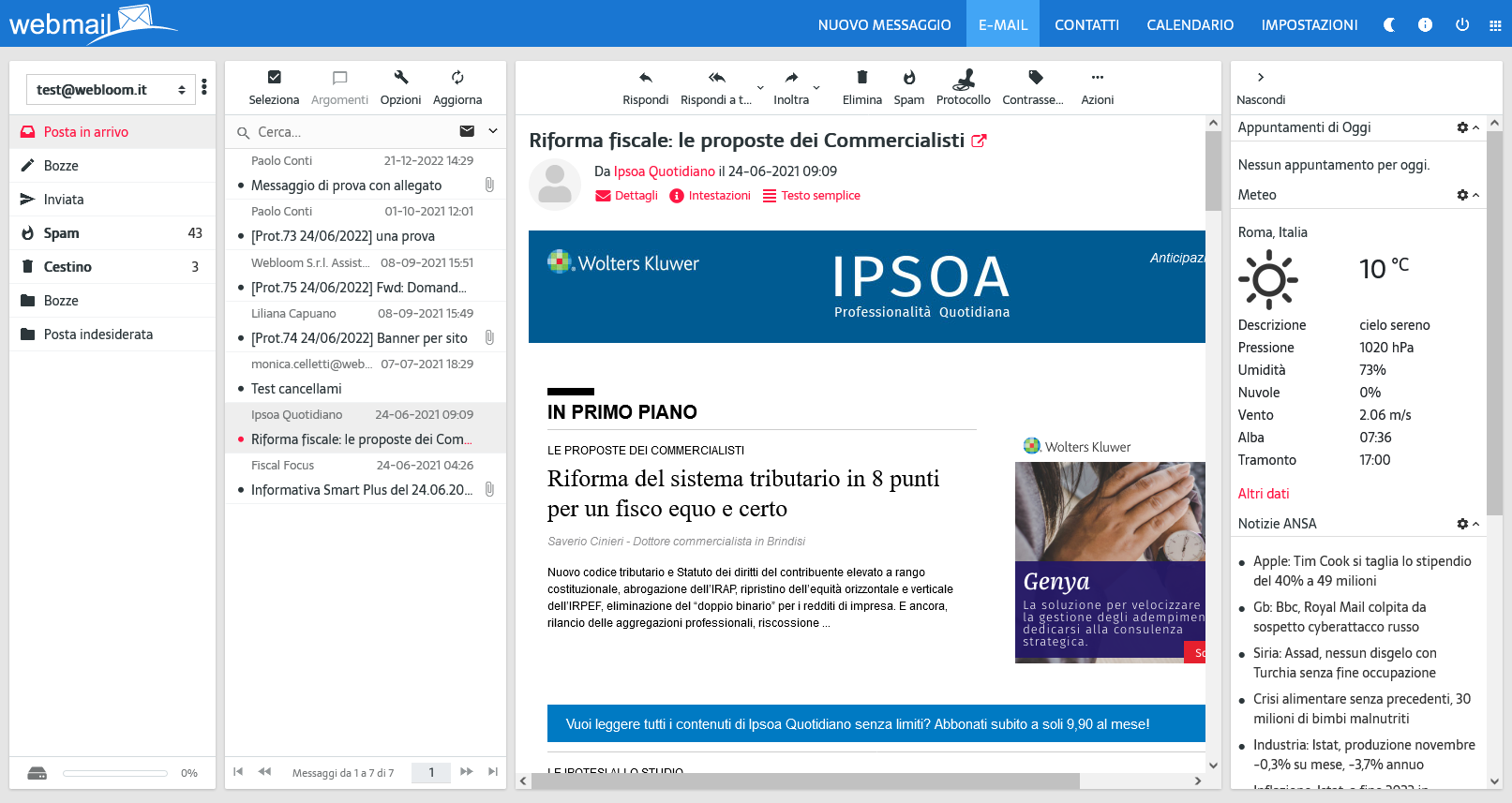Click the info icon in header
Screen dimensions: 1512x803
1425,25
